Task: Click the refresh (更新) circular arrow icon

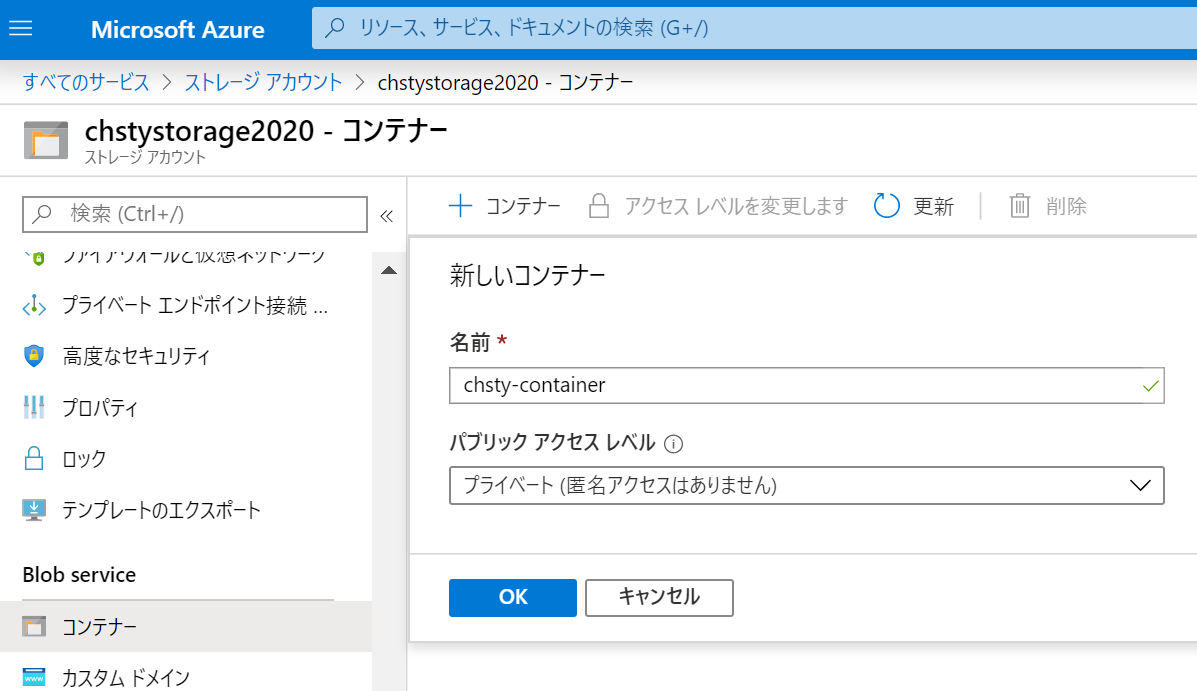Action: point(886,206)
